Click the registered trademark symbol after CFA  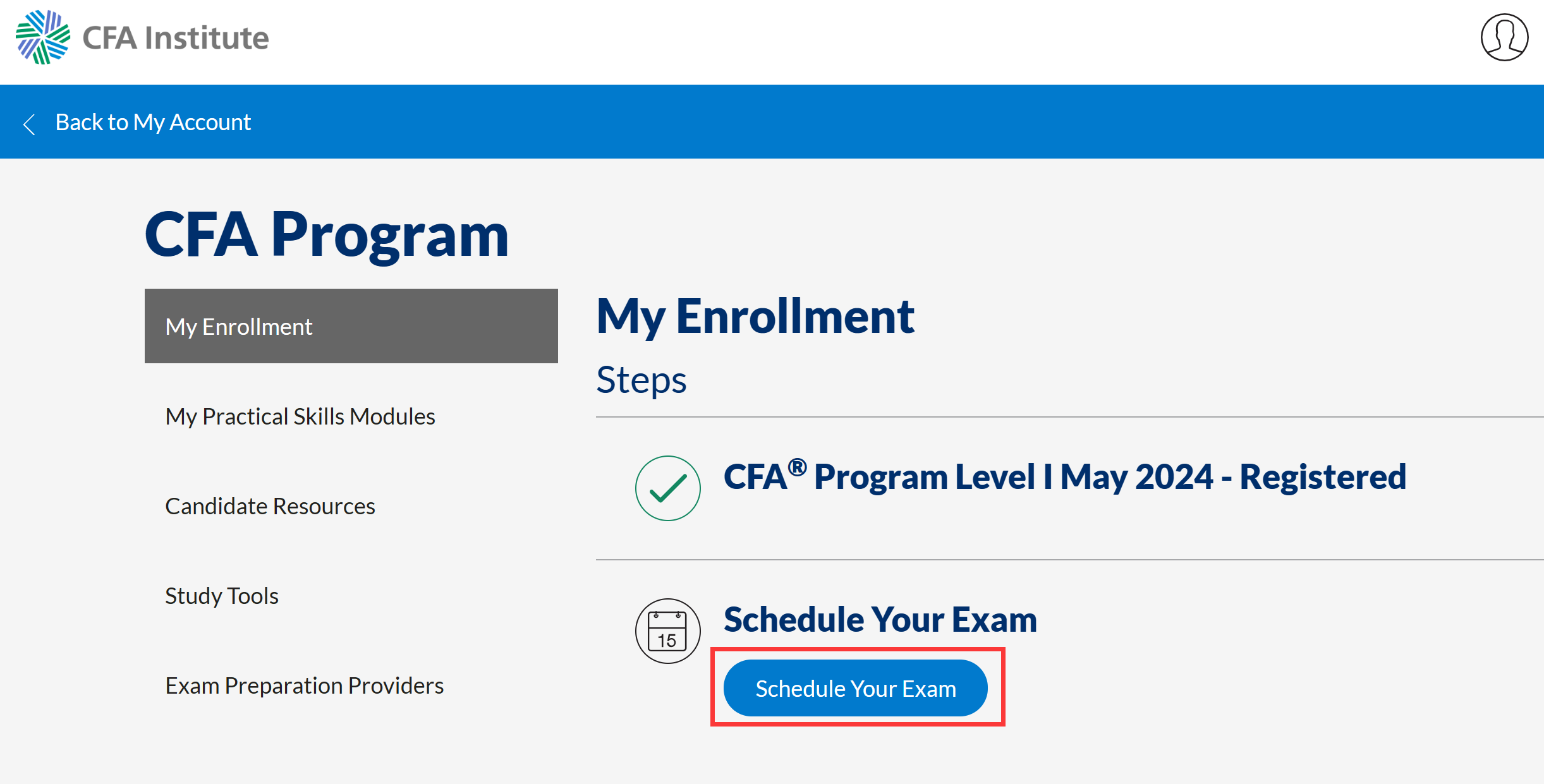797,467
